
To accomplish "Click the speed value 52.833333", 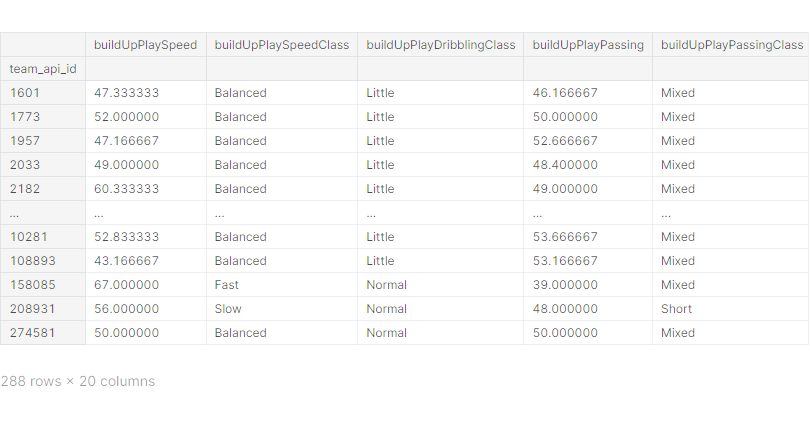I will [127, 237].
